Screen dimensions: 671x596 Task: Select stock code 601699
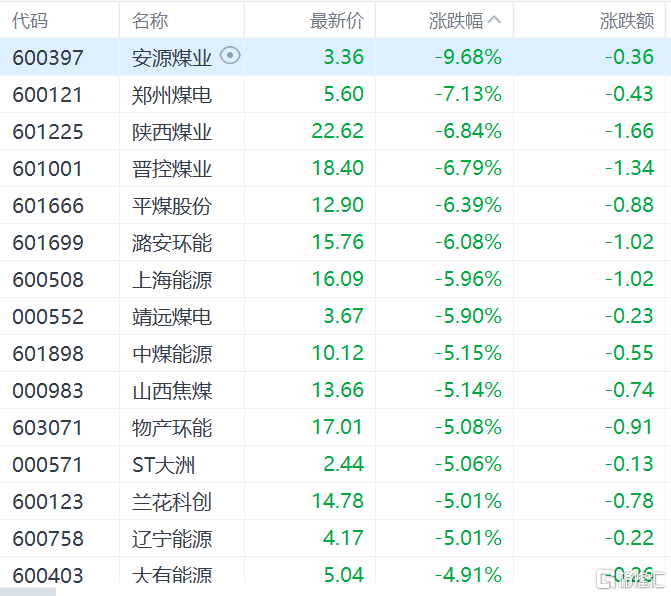click(48, 243)
